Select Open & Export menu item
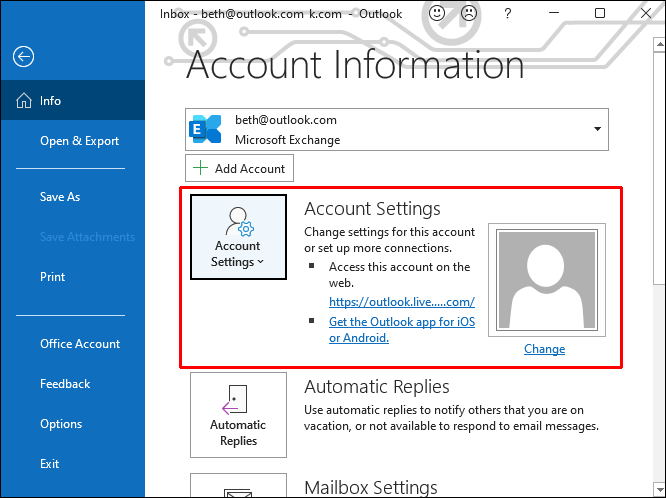 coord(79,141)
